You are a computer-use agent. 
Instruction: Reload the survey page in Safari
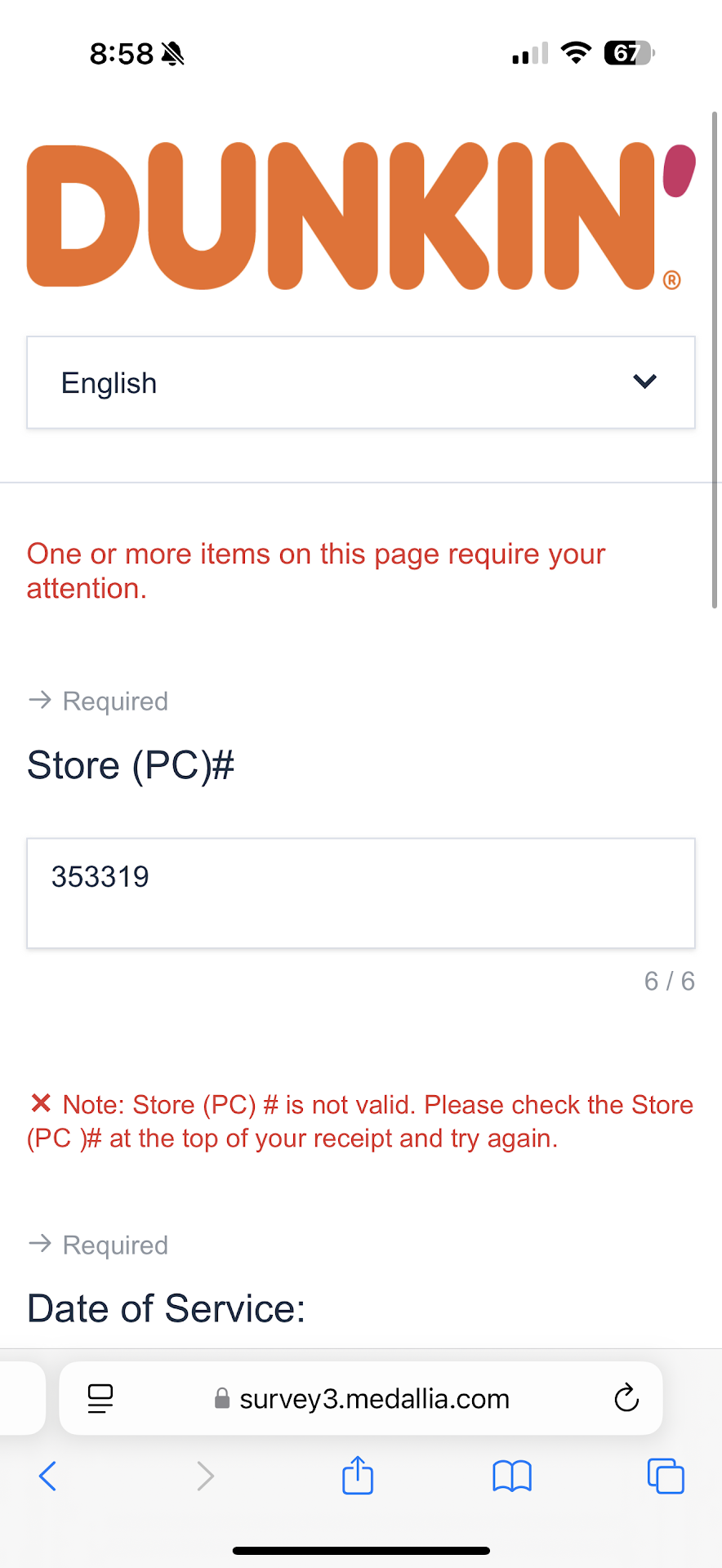(x=626, y=1398)
